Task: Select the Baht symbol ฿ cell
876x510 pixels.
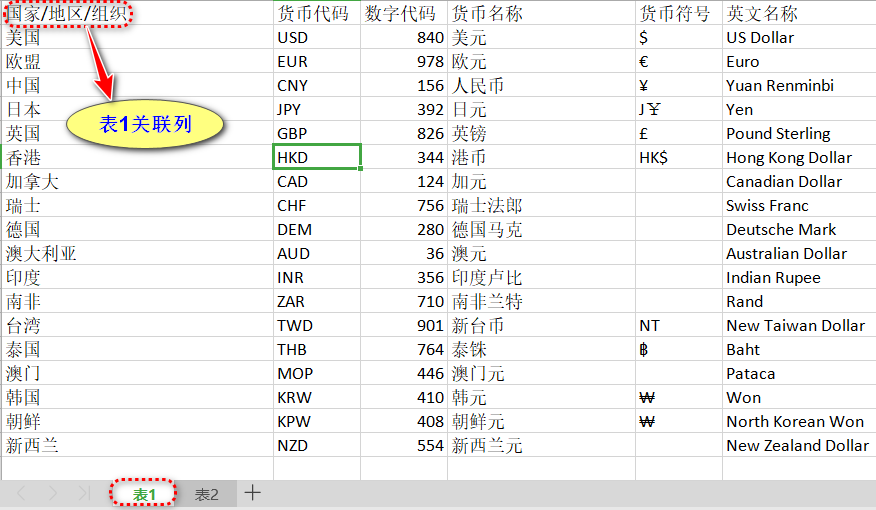Action: pos(678,350)
